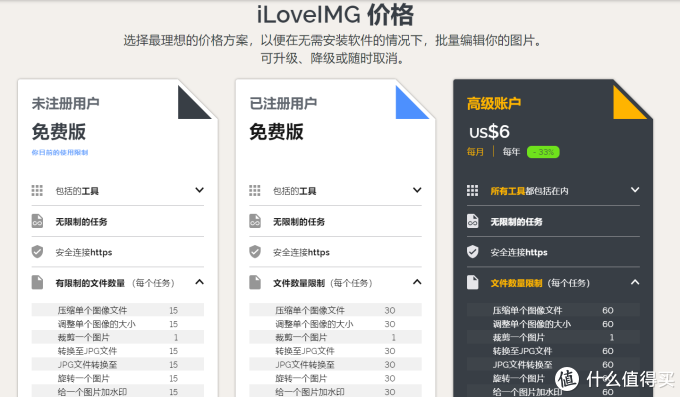Click 旋转一个图片 row with limit 30
Image resolution: width=680 pixels, height=397 pixels.
click(x=335, y=378)
